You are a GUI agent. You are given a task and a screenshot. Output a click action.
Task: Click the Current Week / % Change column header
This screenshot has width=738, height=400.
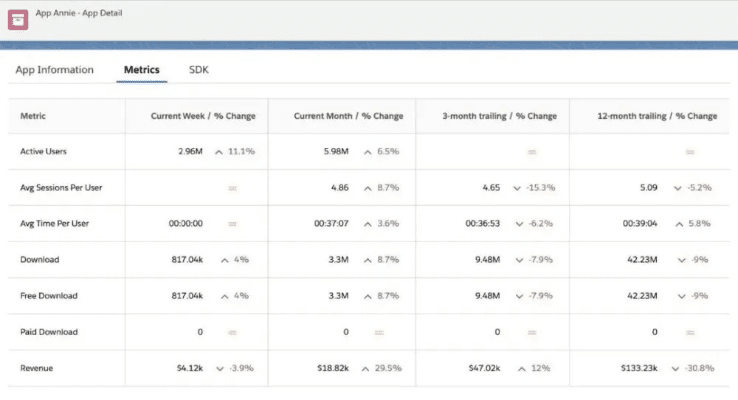[x=203, y=116]
